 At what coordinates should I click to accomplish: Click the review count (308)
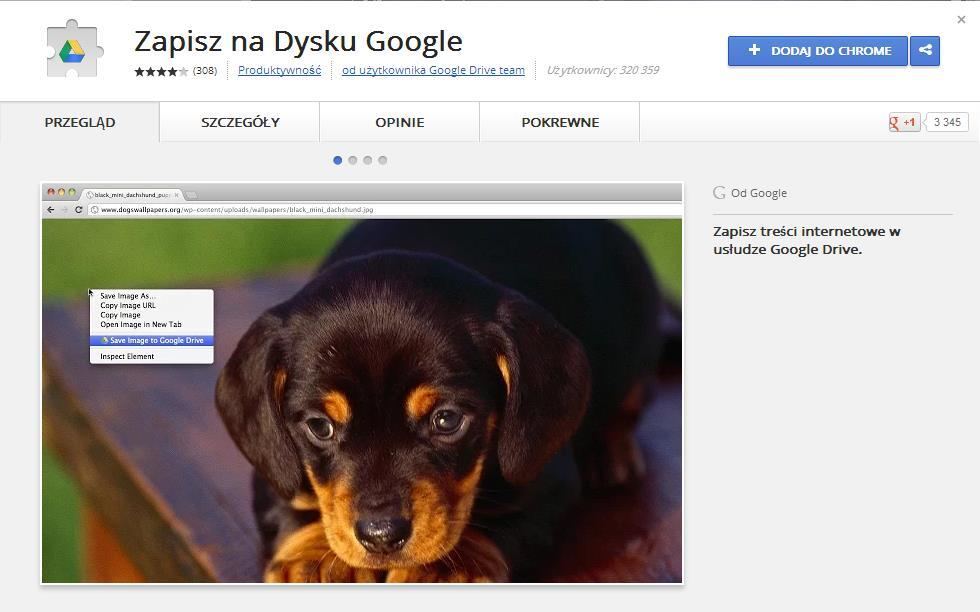pos(205,71)
